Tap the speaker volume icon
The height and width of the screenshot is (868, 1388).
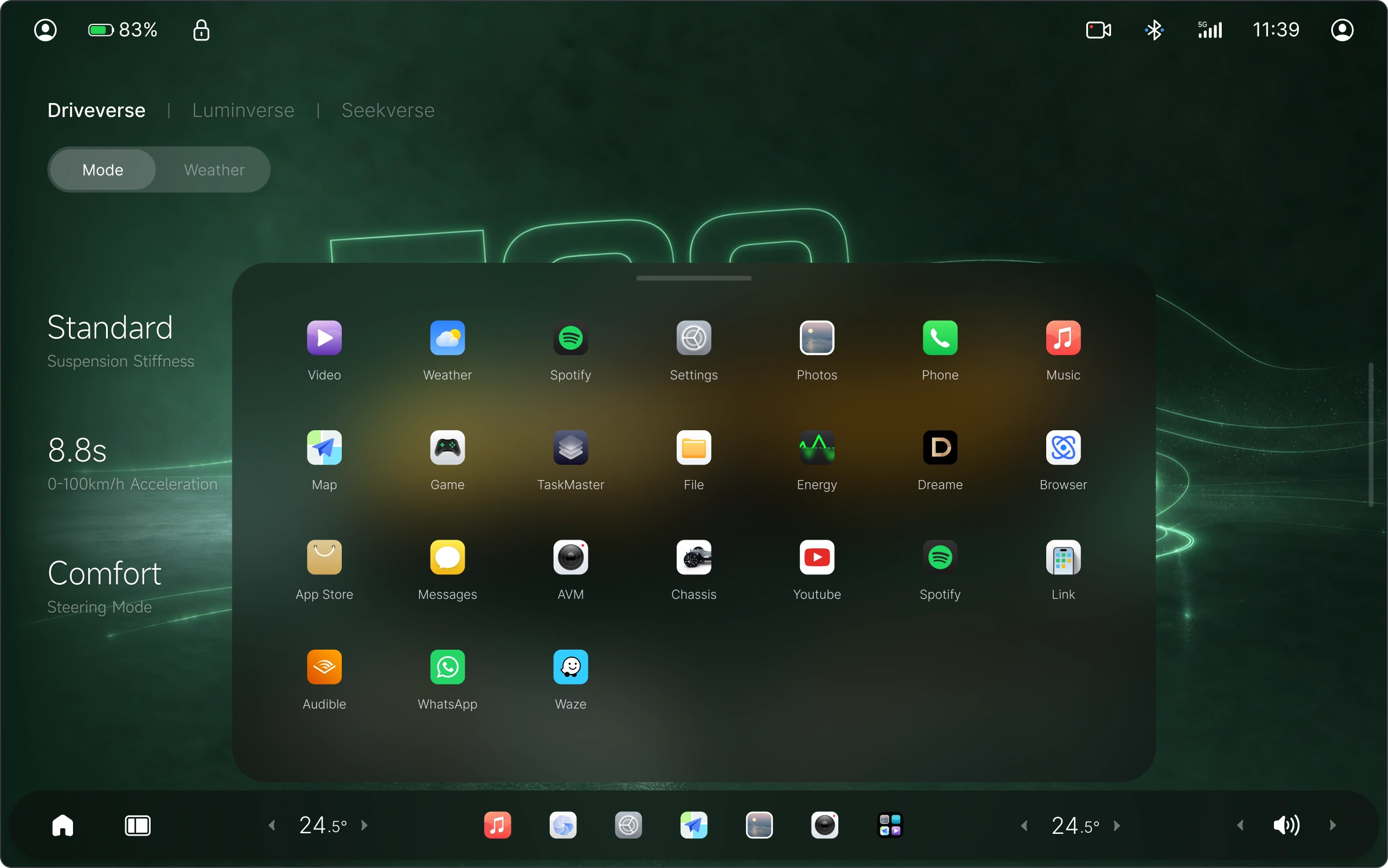coord(1287,825)
